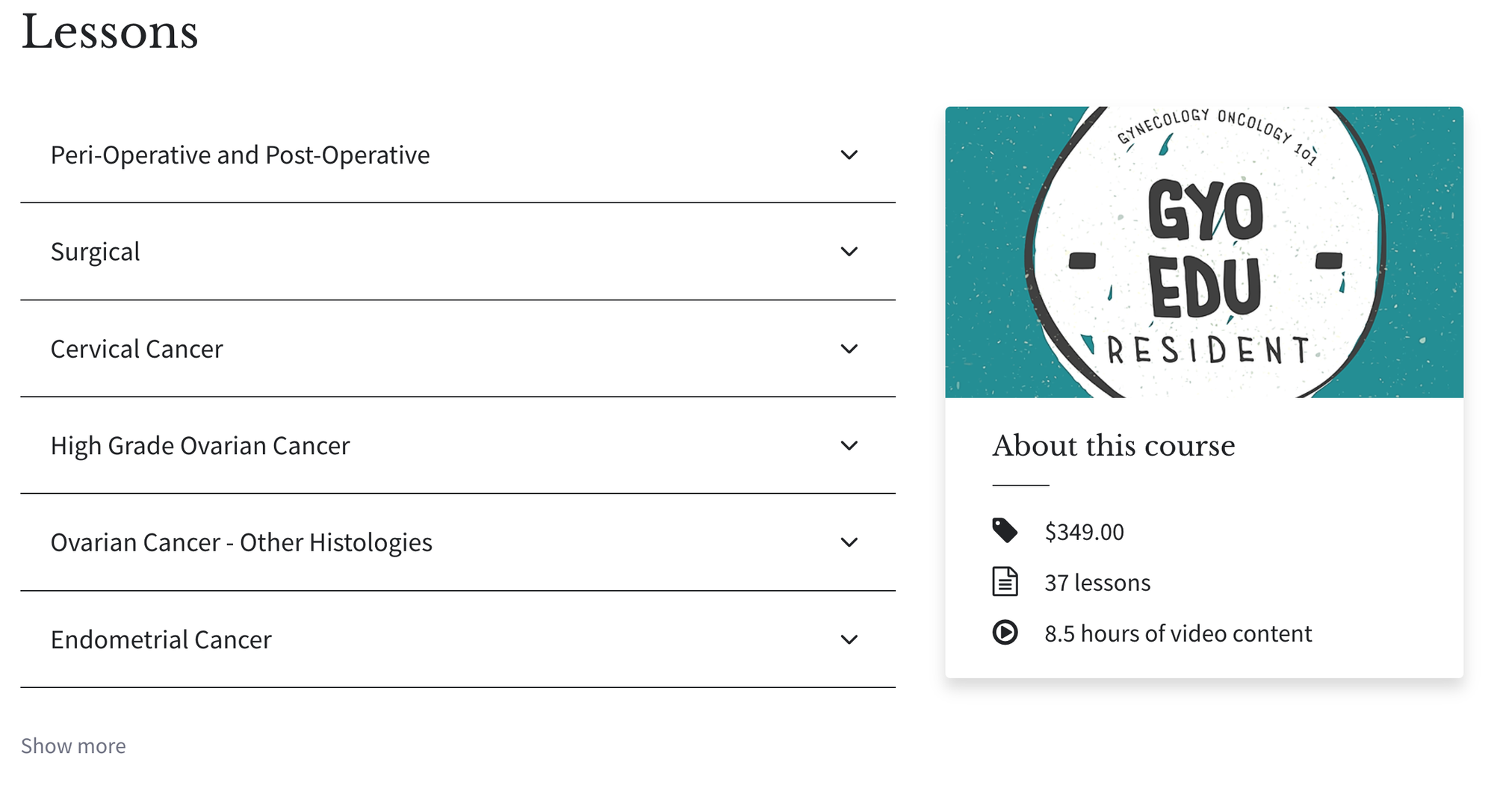This screenshot has height=812, width=1494.
Task: Select the Endometrial Cancer lesson heading
Action: tap(161, 639)
